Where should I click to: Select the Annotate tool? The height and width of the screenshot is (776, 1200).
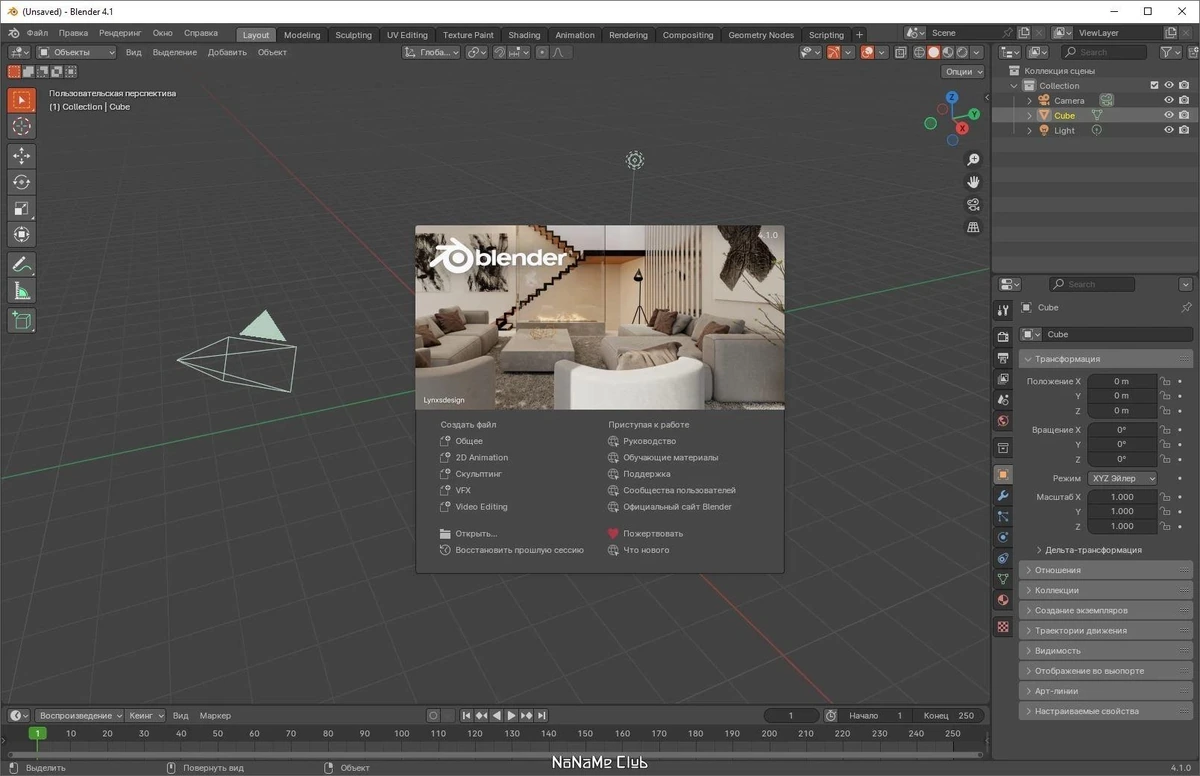tap(21, 265)
